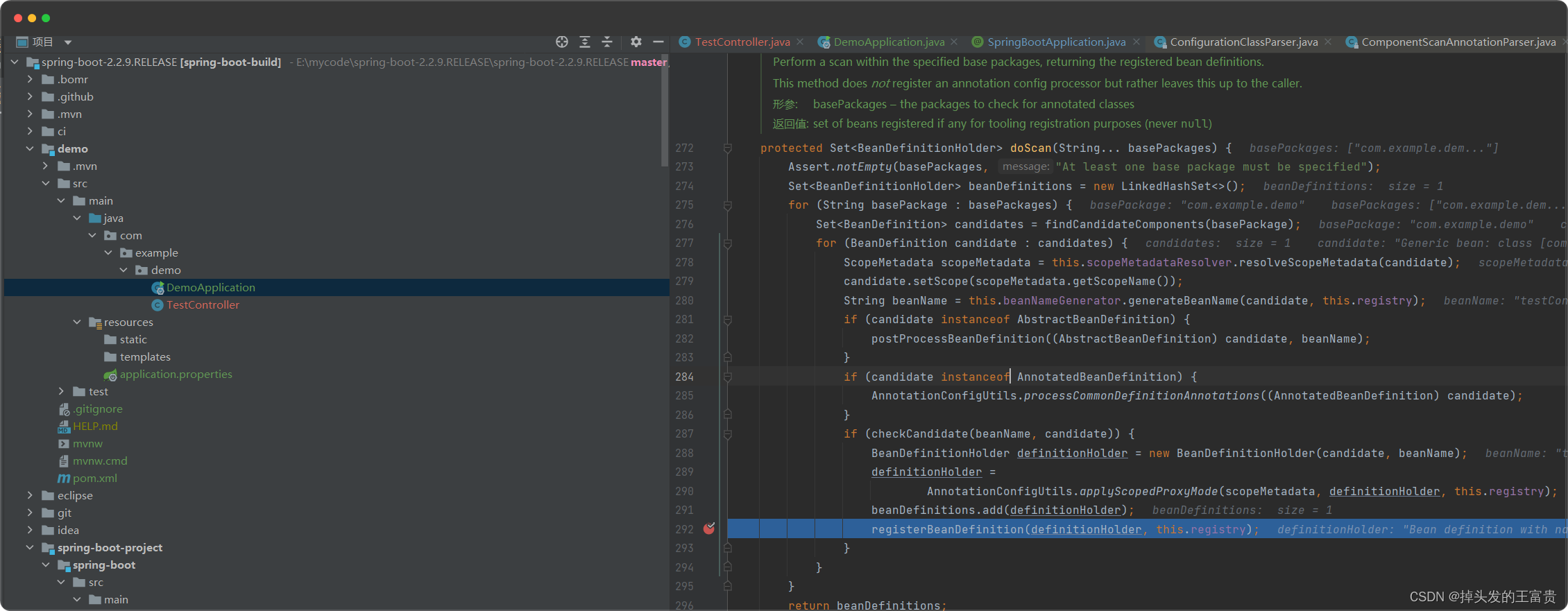Select the spring-boot module folder
1568x611 pixels.
click(x=104, y=565)
